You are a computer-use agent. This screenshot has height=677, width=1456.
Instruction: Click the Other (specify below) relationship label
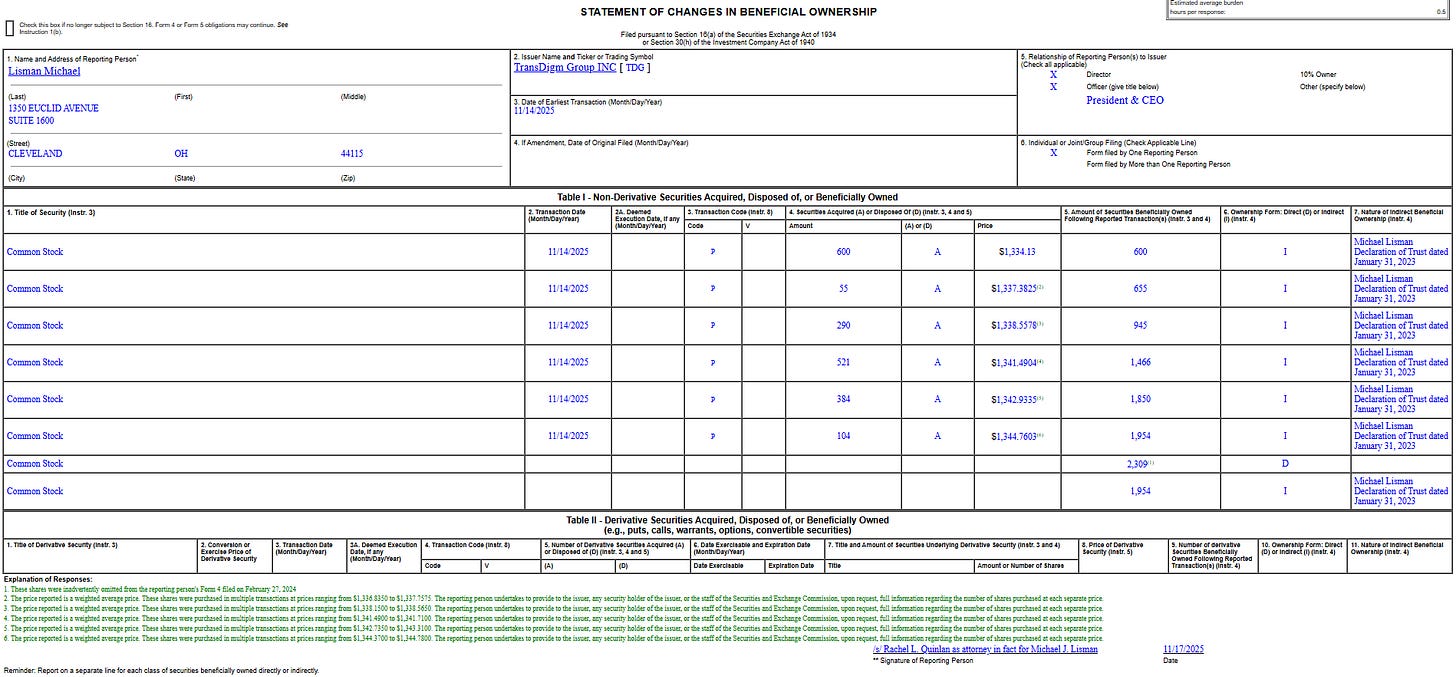[1332, 87]
